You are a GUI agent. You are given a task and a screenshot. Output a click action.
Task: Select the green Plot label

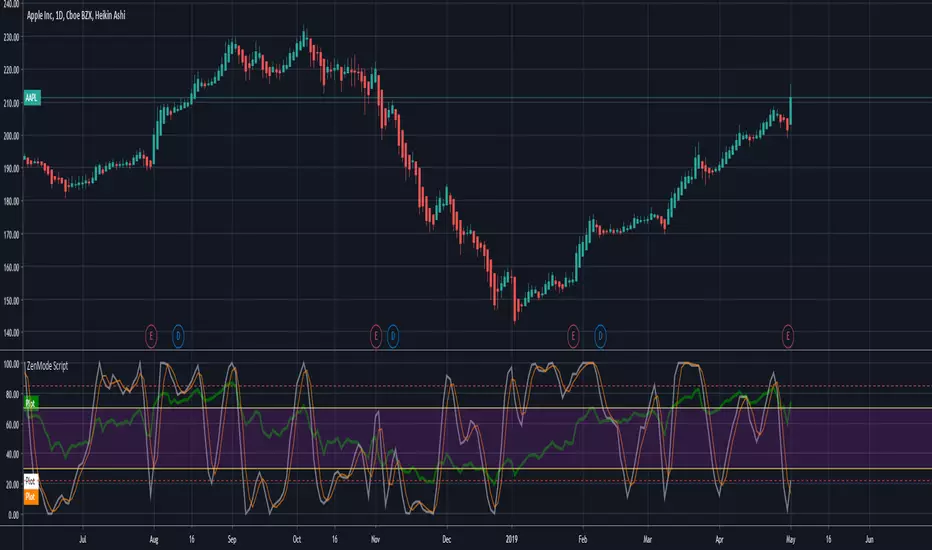31,403
